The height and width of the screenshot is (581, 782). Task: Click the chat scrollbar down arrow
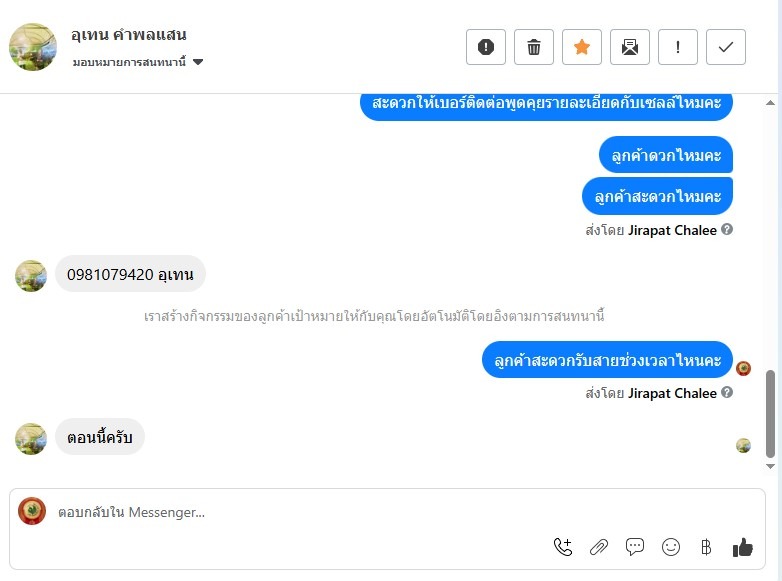point(771,466)
